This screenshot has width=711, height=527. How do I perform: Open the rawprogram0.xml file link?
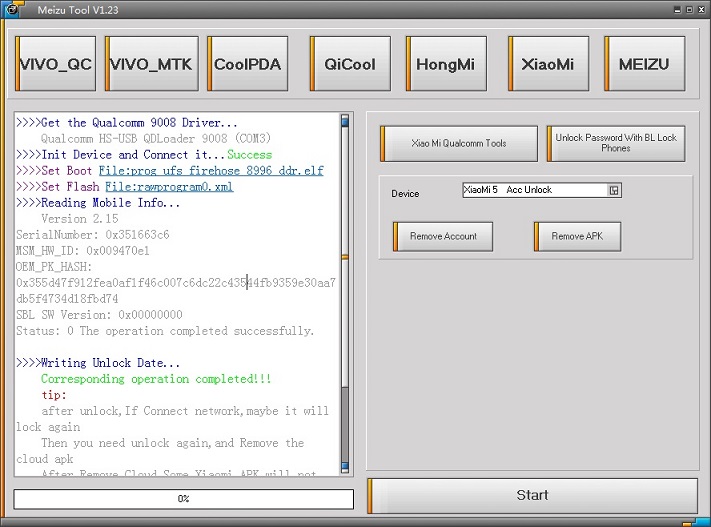pyautogui.click(x=169, y=187)
